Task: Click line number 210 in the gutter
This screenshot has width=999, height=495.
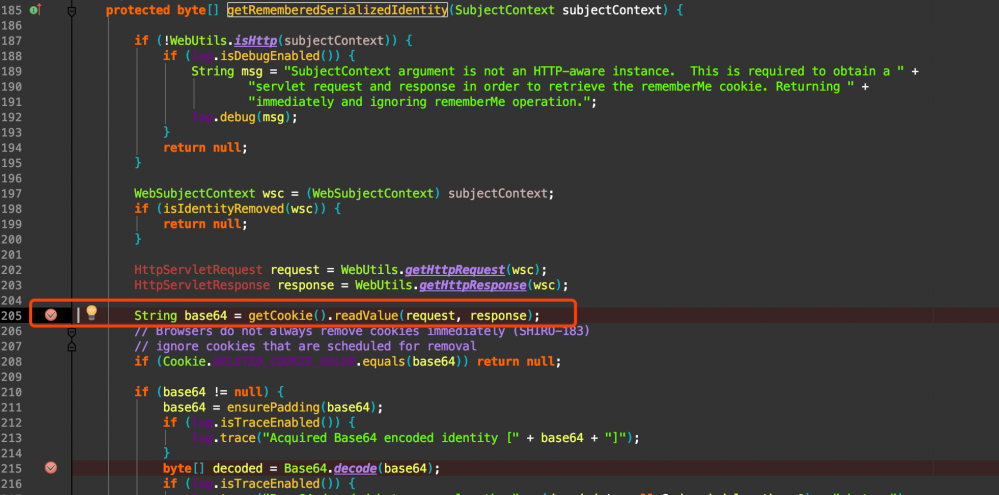Action: (11, 392)
